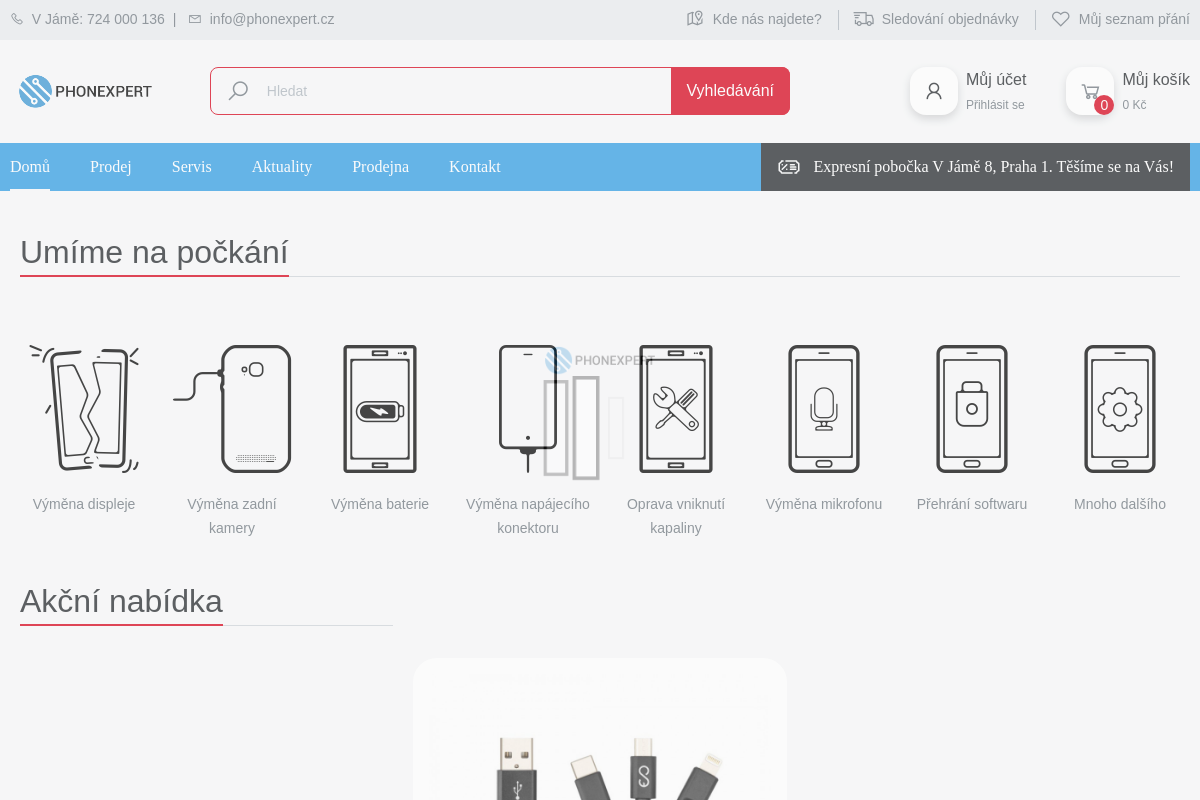This screenshot has height=800, width=1200.
Task: Open the Aktuality navigation item
Action: click(x=282, y=167)
